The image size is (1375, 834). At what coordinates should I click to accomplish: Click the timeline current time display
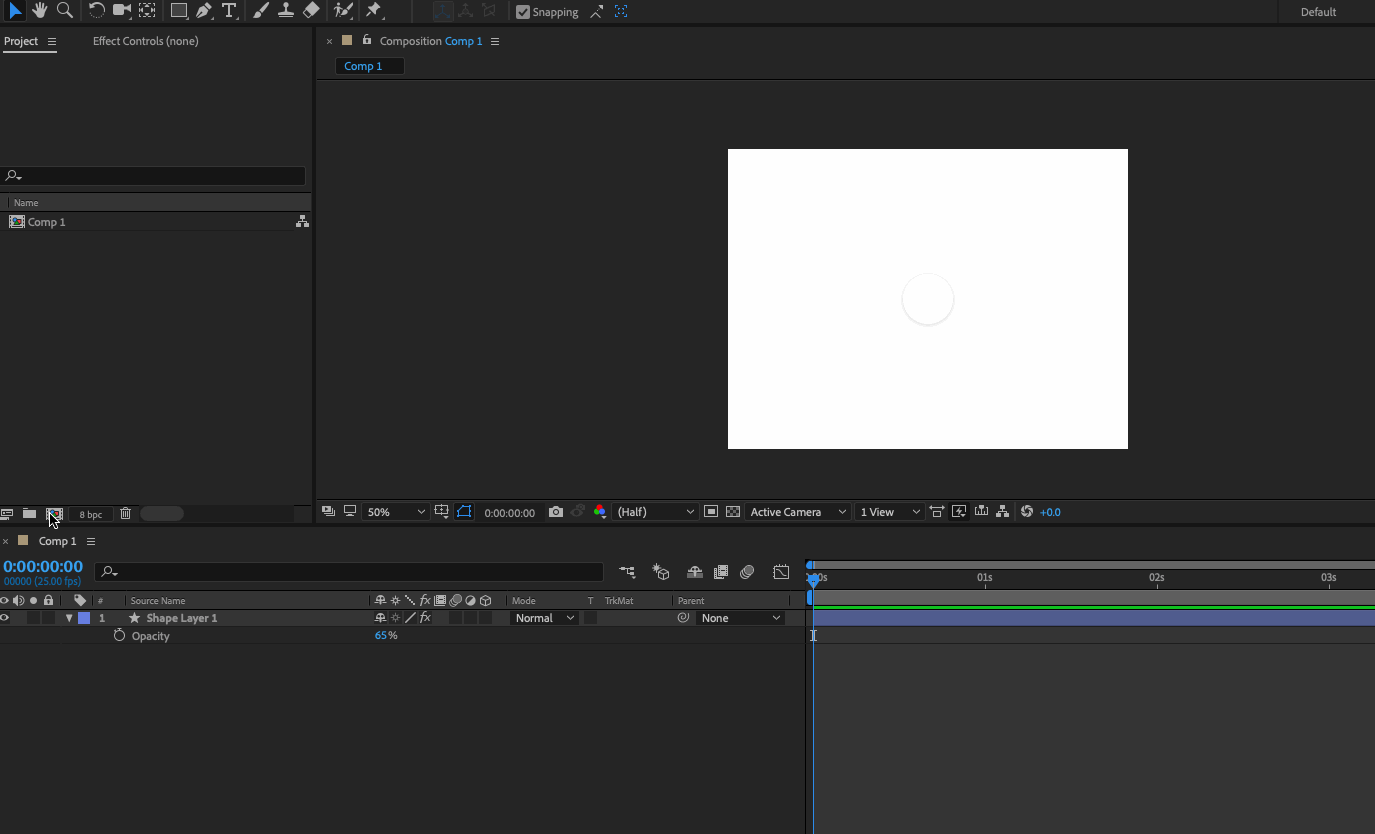(x=43, y=567)
